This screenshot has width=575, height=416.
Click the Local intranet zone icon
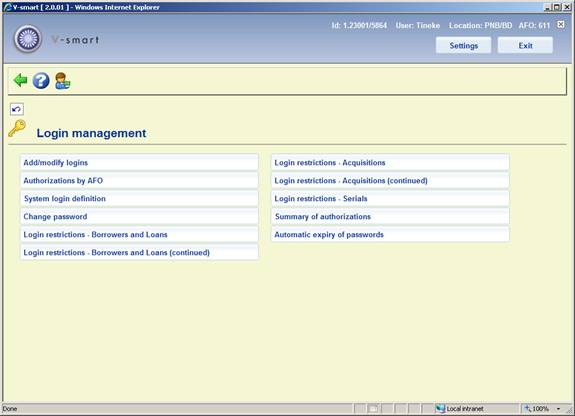coord(440,408)
